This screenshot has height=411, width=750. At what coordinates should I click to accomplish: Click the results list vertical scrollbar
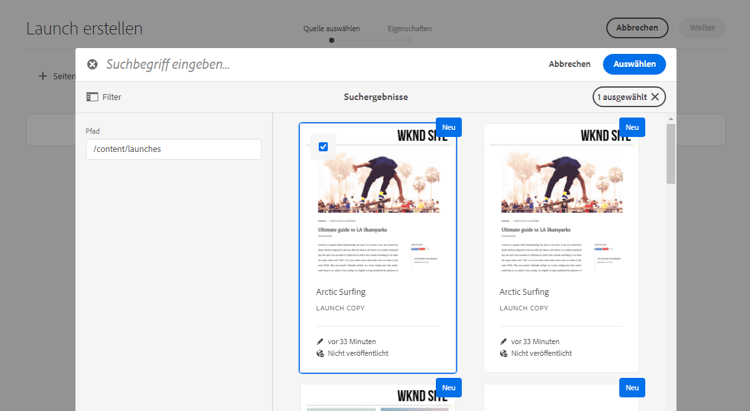[x=671, y=153]
